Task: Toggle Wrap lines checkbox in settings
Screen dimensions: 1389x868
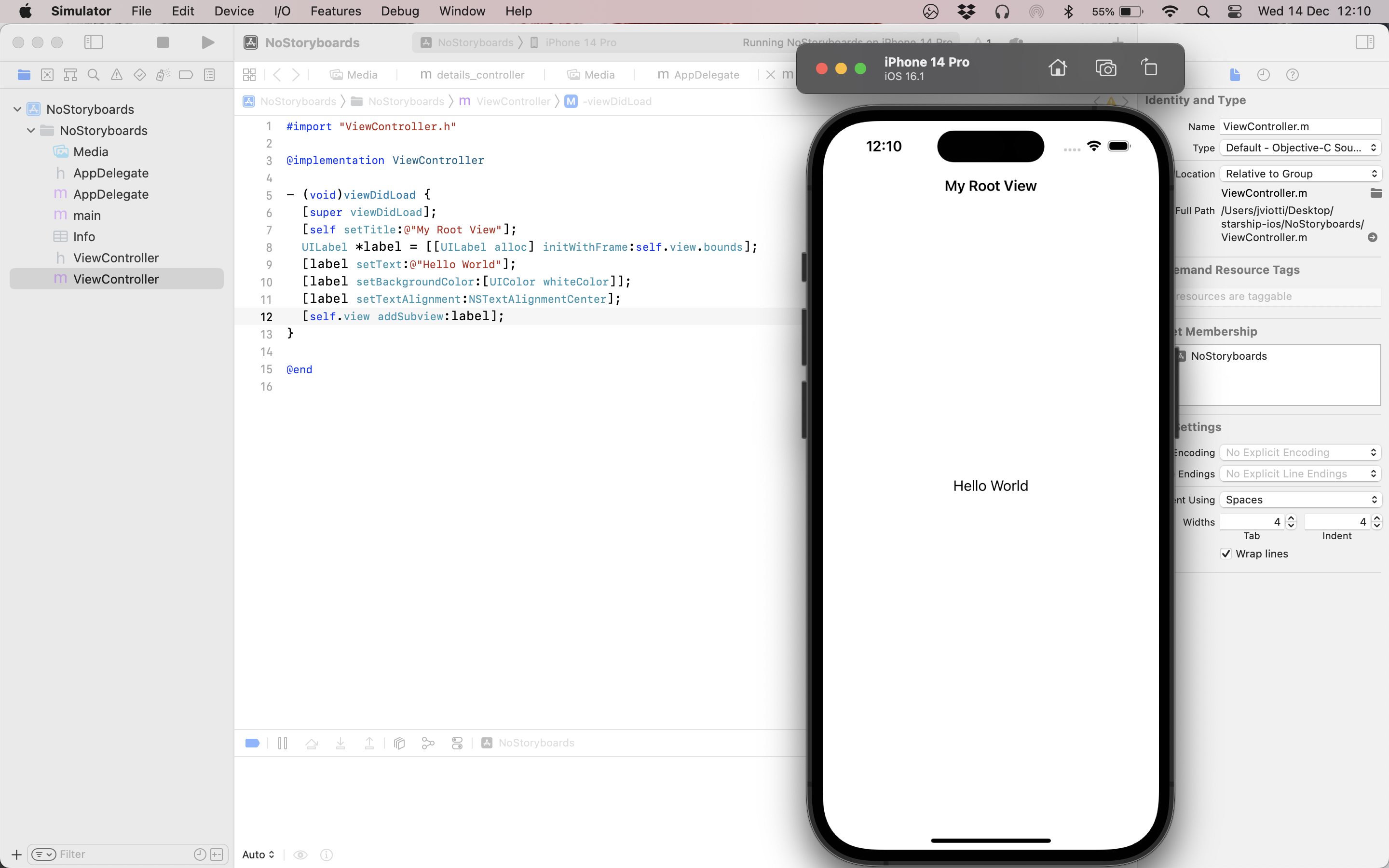Action: (1225, 553)
